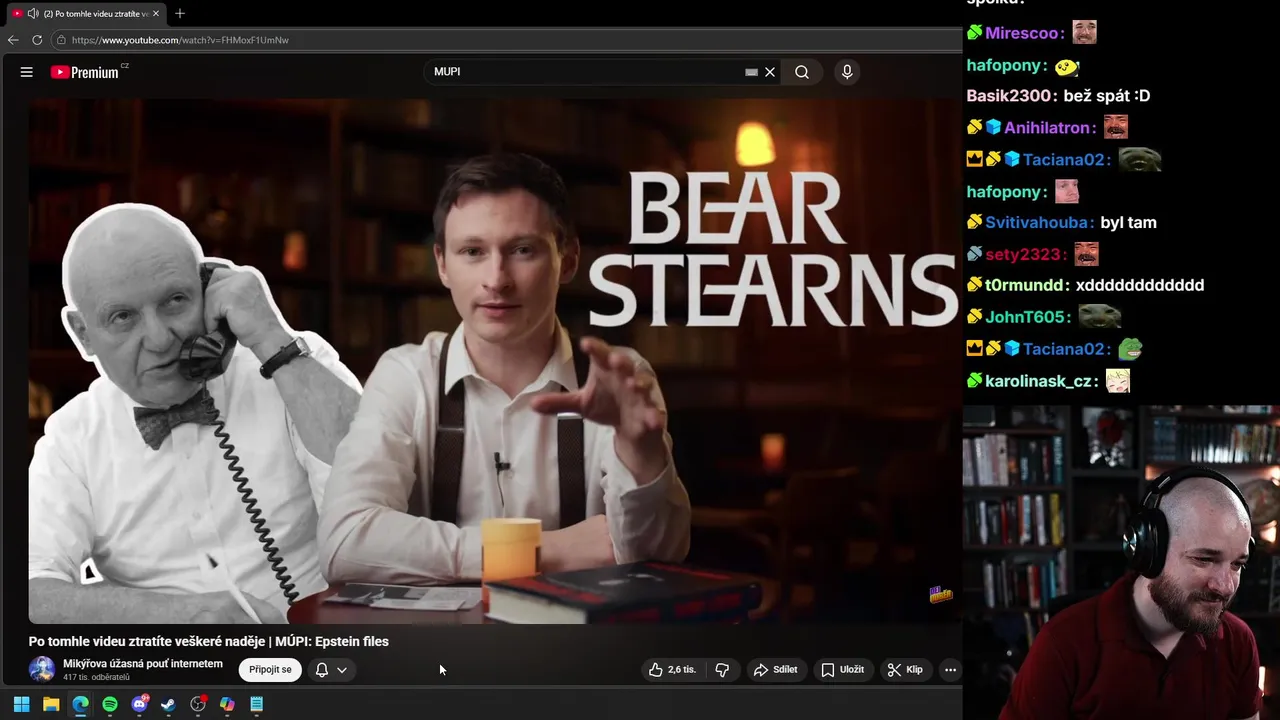Clear the MUPI search text
The height and width of the screenshot is (720, 1280).
point(770,72)
